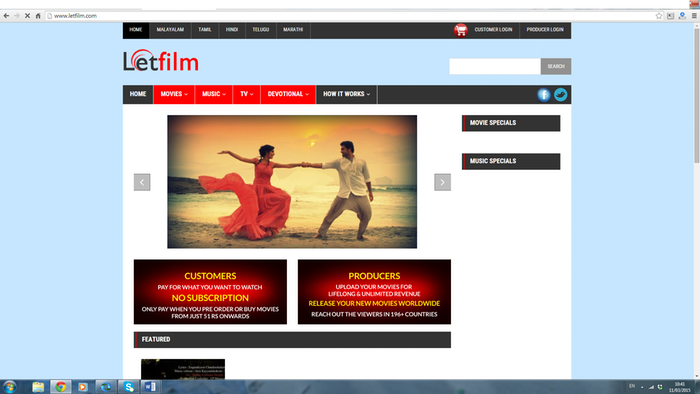Open the Windows Start menu
The height and width of the screenshot is (394, 700).
coord(9,387)
